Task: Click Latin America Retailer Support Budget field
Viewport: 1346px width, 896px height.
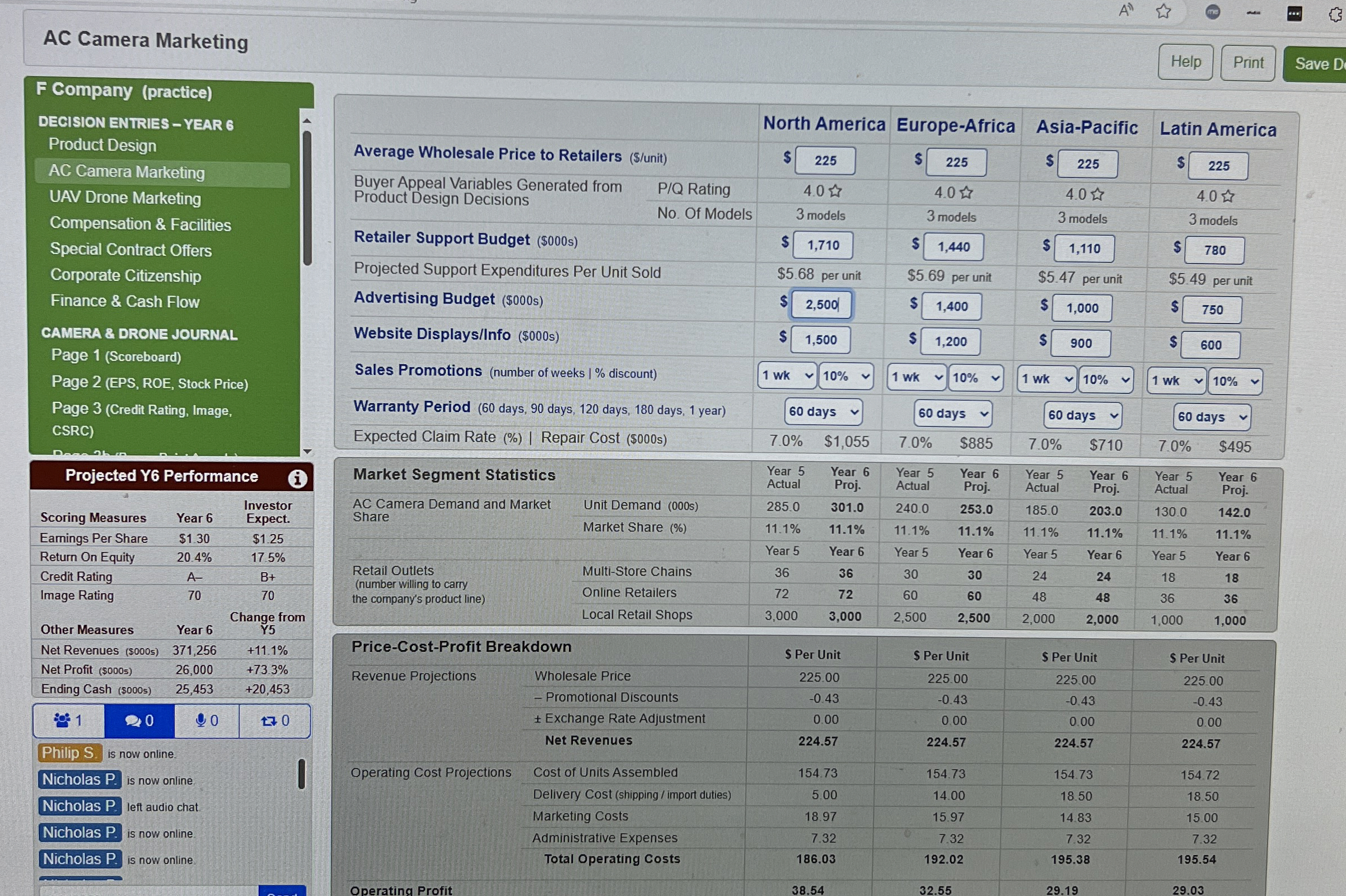Action: [1214, 250]
